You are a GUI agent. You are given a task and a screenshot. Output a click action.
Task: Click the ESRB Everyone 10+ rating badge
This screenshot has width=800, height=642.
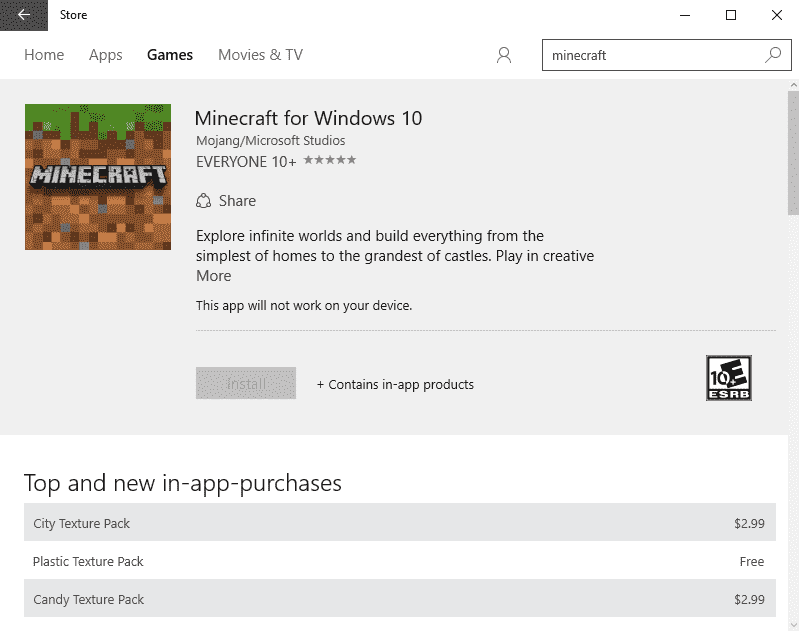click(x=729, y=378)
